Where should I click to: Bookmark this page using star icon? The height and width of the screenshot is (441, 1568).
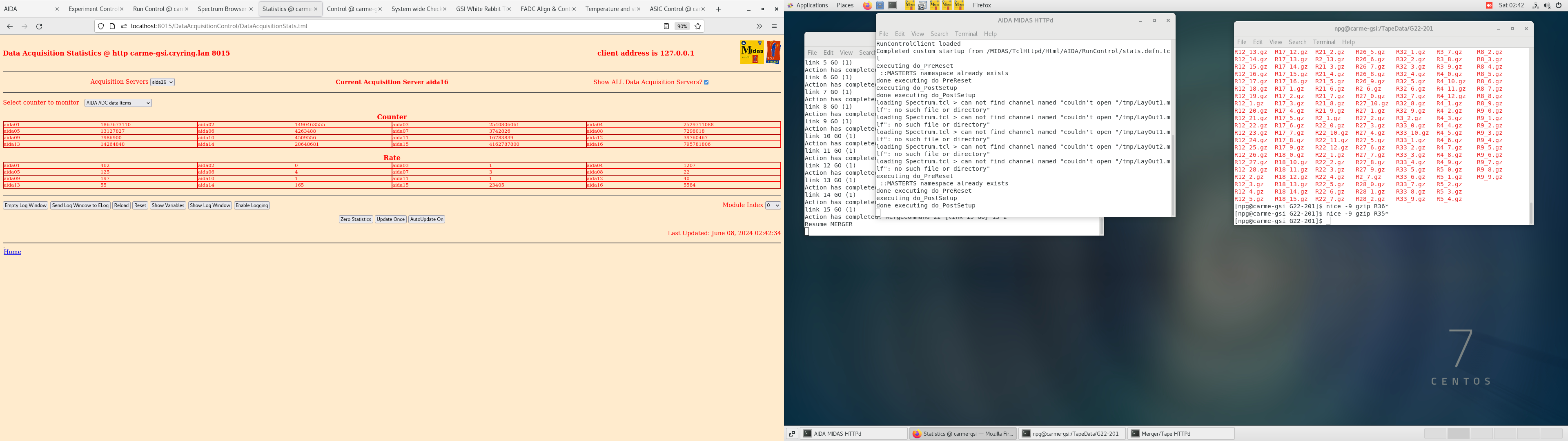[698, 26]
